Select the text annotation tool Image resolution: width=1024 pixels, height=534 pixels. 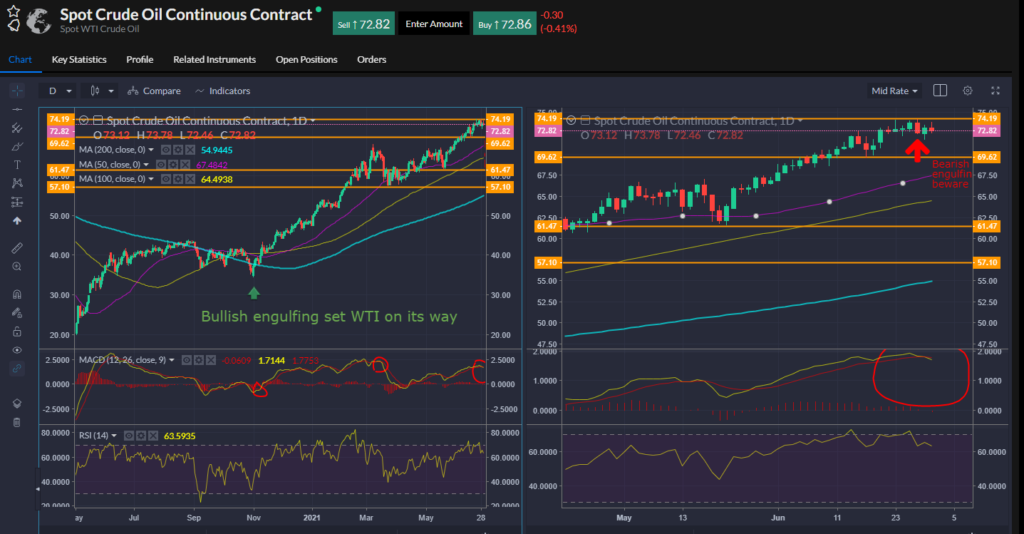[17, 166]
